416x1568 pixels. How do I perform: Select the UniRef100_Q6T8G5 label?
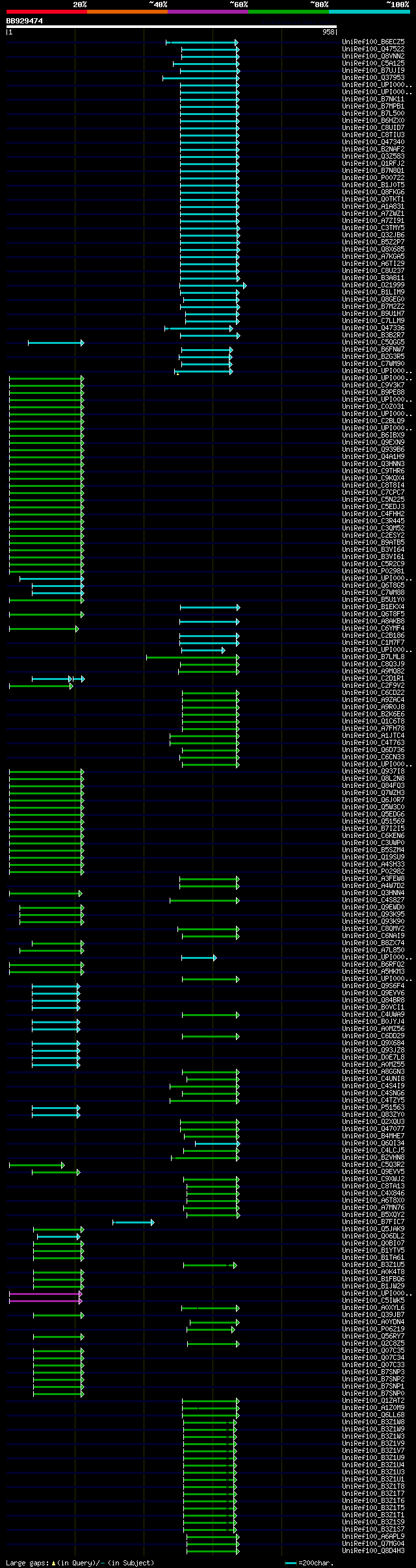(x=373, y=586)
